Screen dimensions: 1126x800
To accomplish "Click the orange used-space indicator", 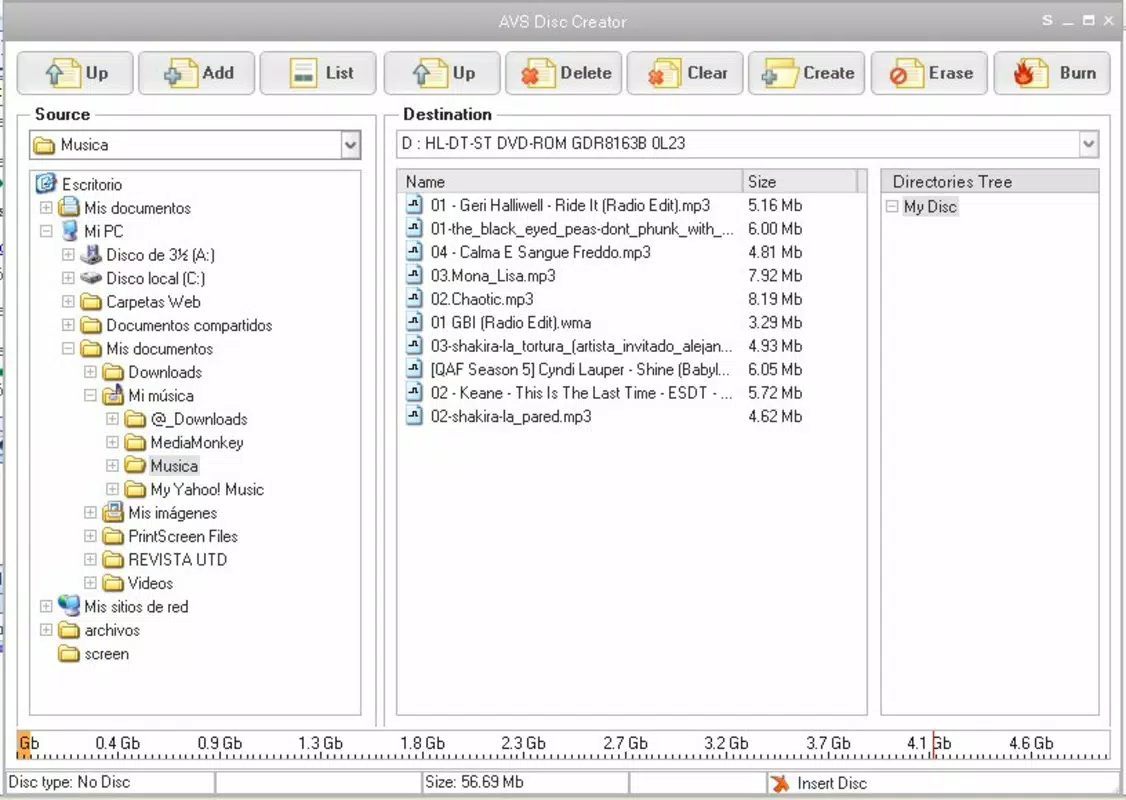I will (24, 745).
